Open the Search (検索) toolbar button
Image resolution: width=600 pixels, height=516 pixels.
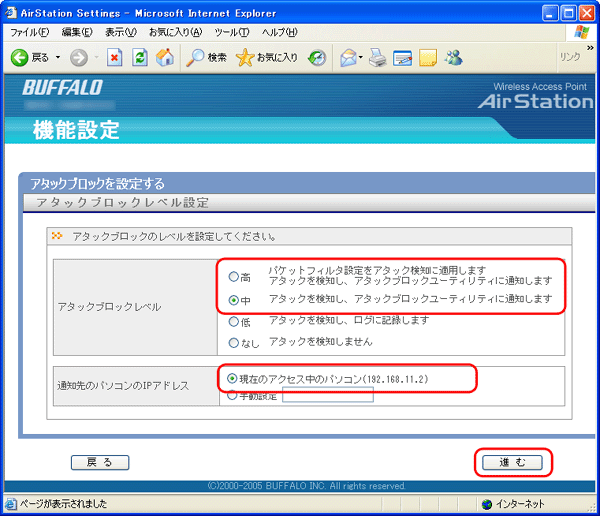tap(207, 57)
